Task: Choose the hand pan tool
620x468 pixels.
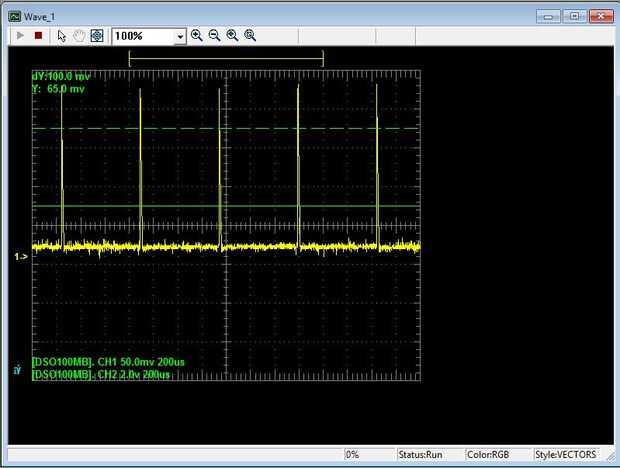Action: [79, 35]
